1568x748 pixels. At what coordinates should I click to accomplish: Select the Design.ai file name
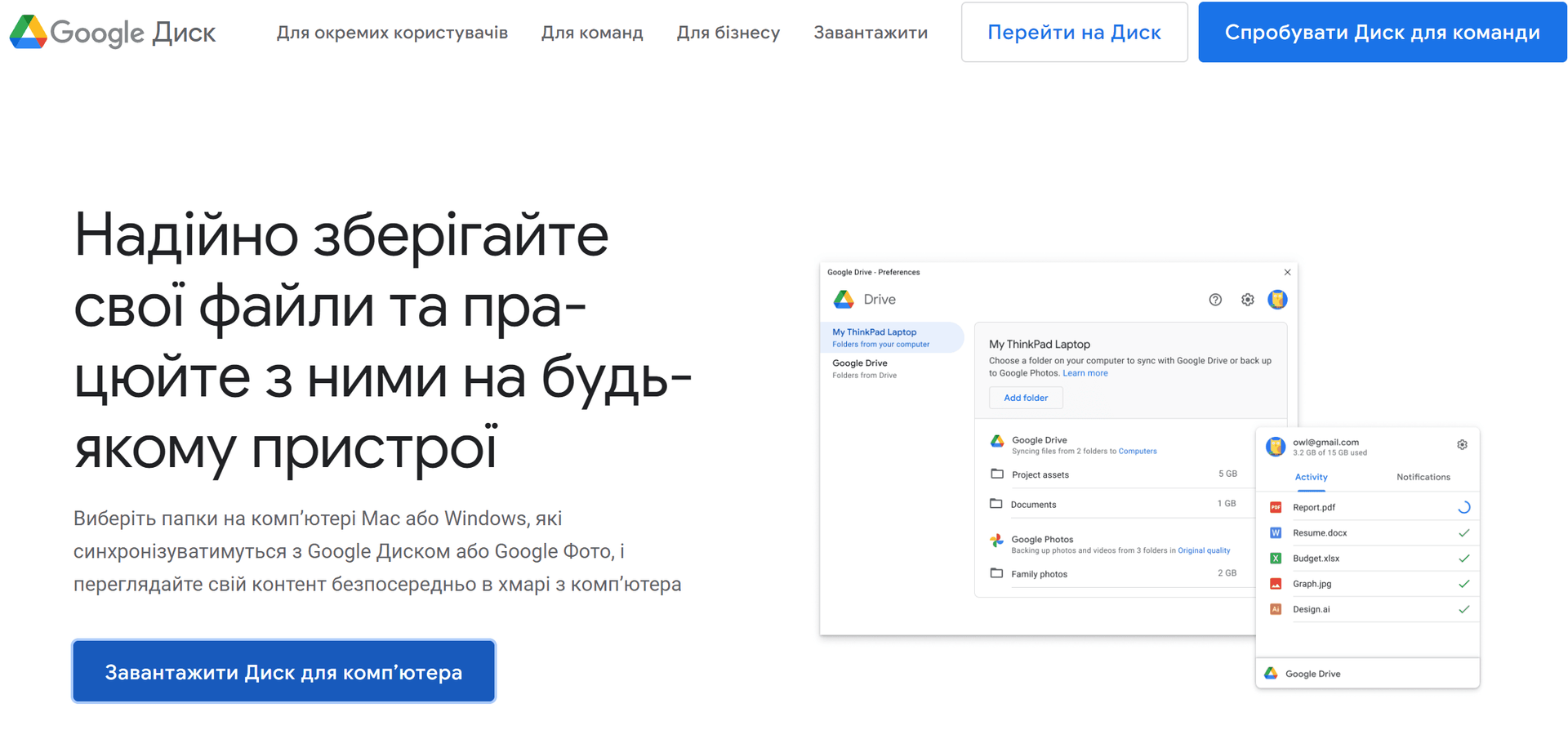1311,609
